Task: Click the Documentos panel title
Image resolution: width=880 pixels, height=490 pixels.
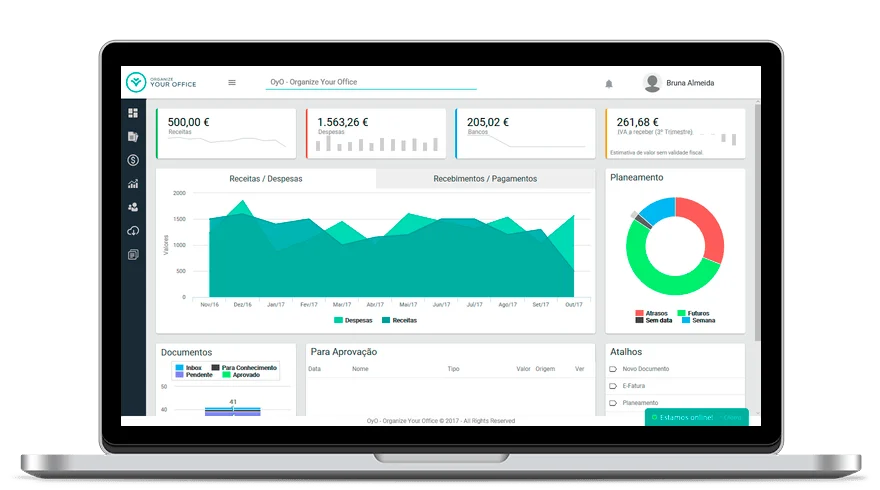Action: point(186,352)
